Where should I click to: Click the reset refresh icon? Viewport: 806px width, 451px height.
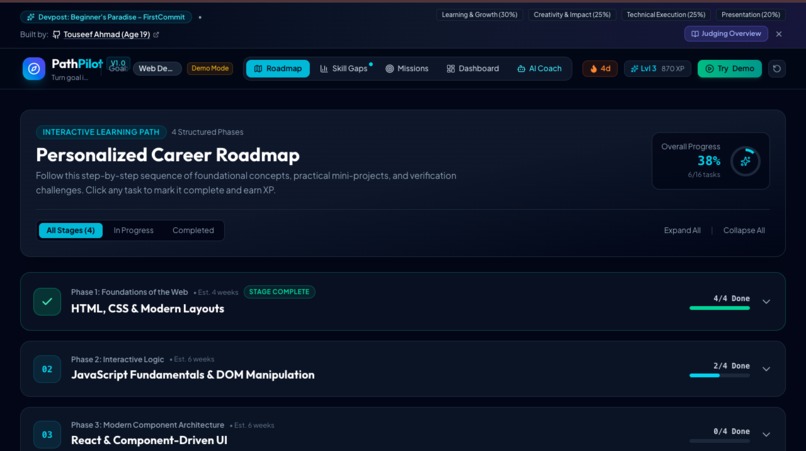coord(777,68)
